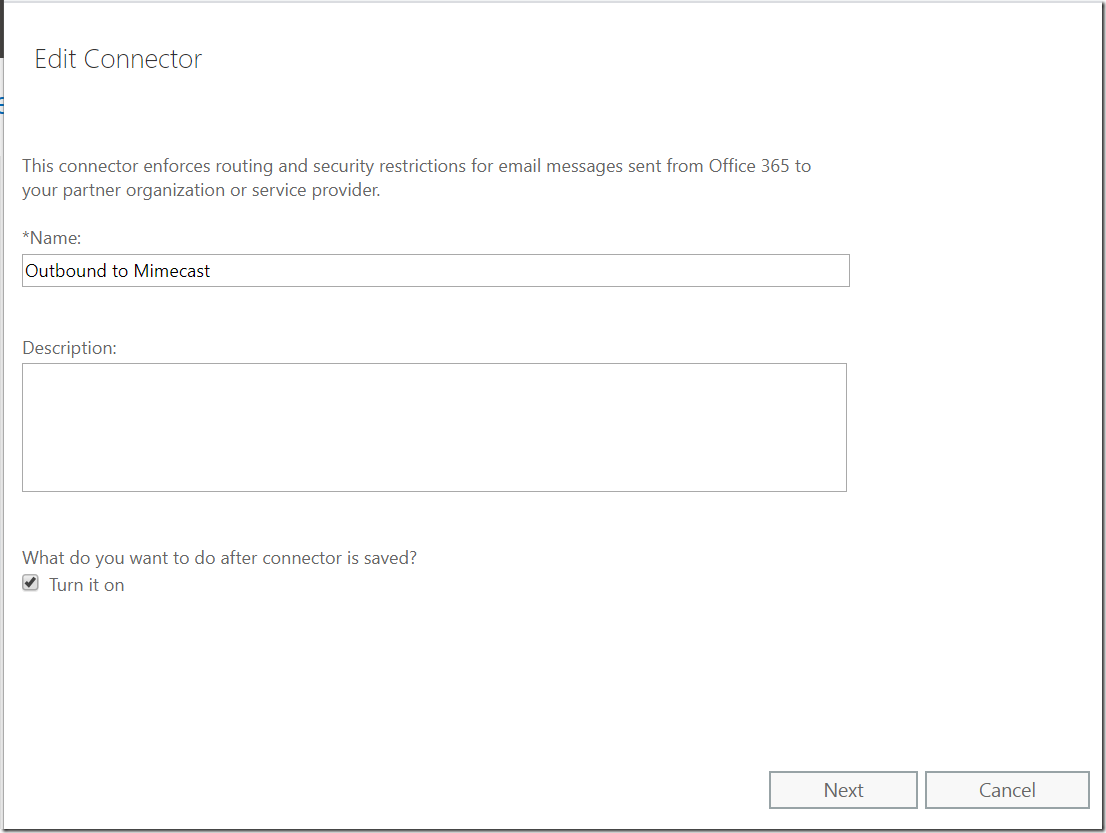The height and width of the screenshot is (833, 1106).
Task: Click the connector routing description paragraph
Action: coord(416,178)
